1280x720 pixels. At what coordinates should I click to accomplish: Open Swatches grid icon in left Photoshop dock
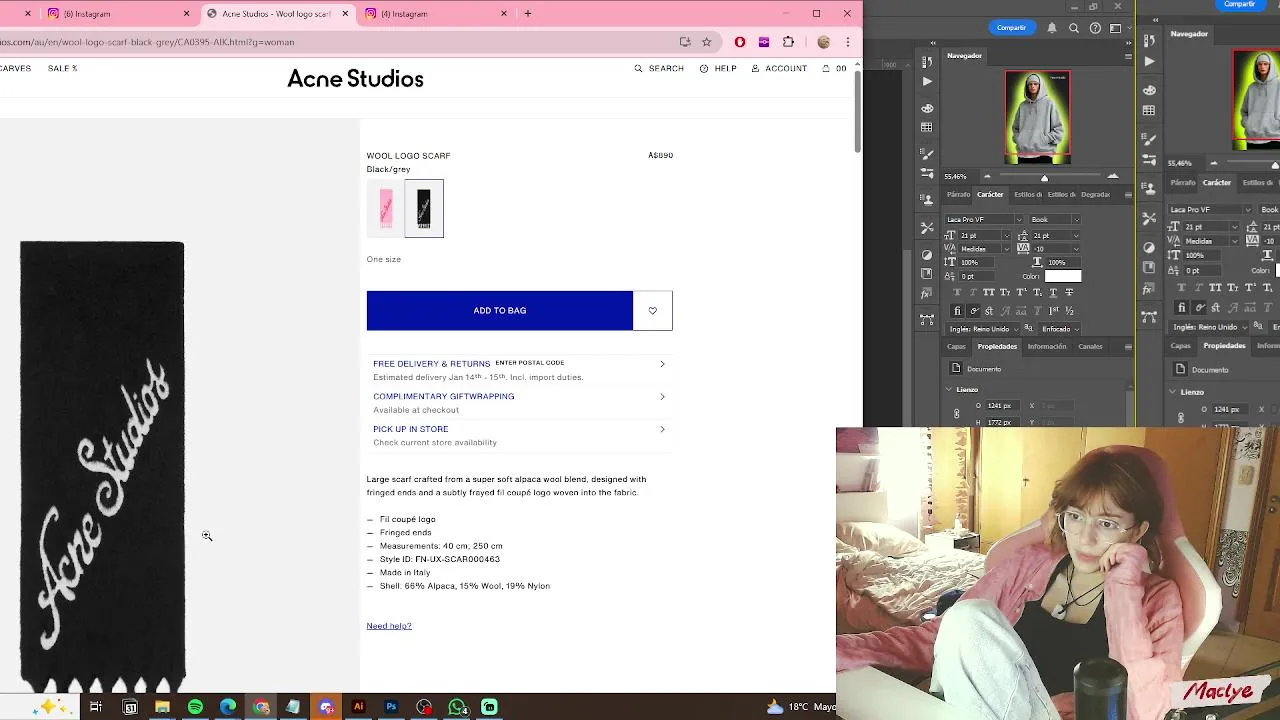[927, 127]
